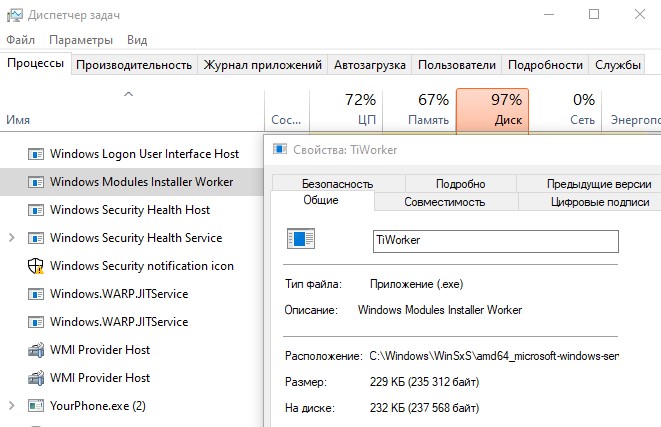Select Windows Modules Installer Worker row

click(132, 182)
